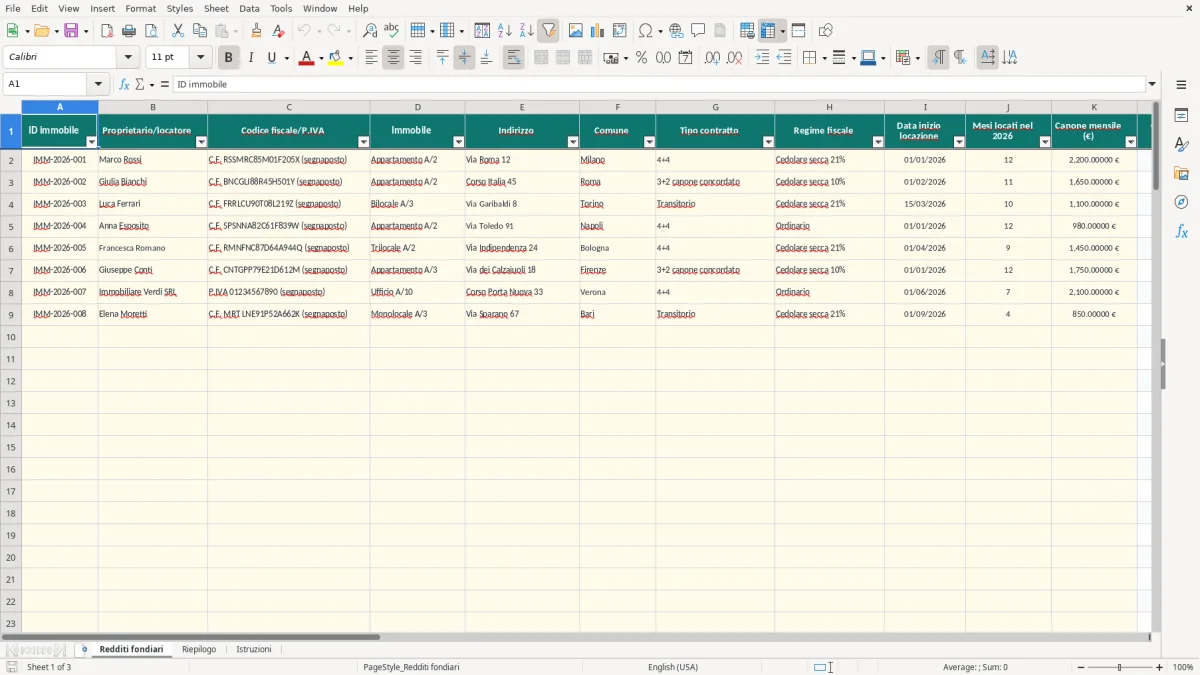
Task: Open the font size dropdown
Action: point(201,58)
